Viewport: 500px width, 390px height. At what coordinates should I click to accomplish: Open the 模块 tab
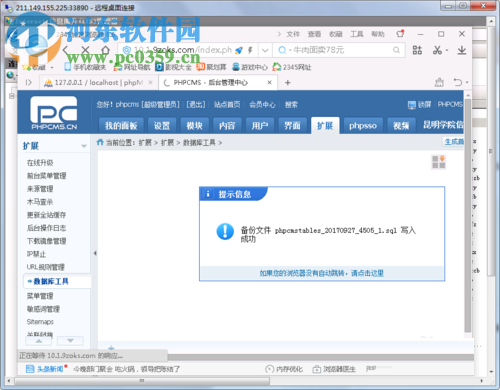click(x=195, y=126)
